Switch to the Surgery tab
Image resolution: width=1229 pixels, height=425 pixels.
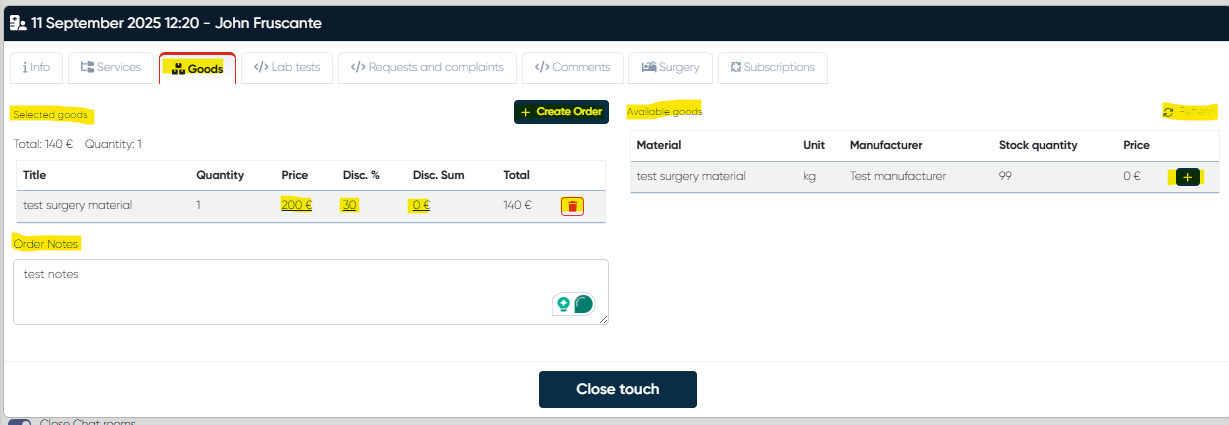(x=670, y=67)
